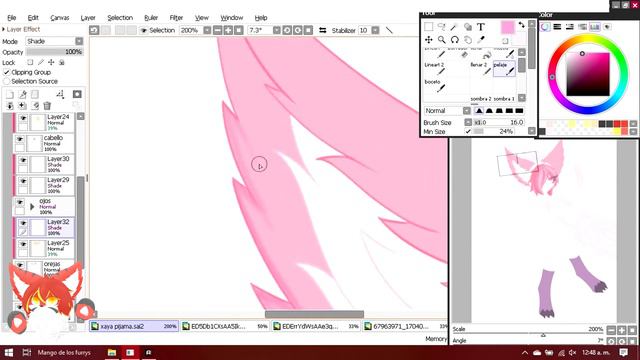640x360 pixels.
Task: Open the Ruler menu
Action: [151, 18]
